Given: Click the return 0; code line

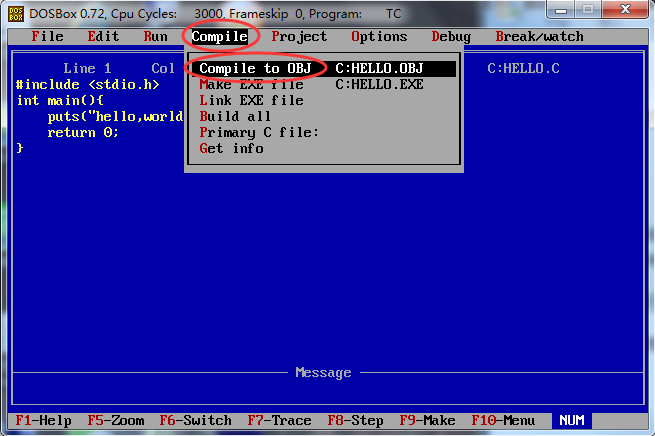Looking at the screenshot, I should pyautogui.click(x=83, y=132).
